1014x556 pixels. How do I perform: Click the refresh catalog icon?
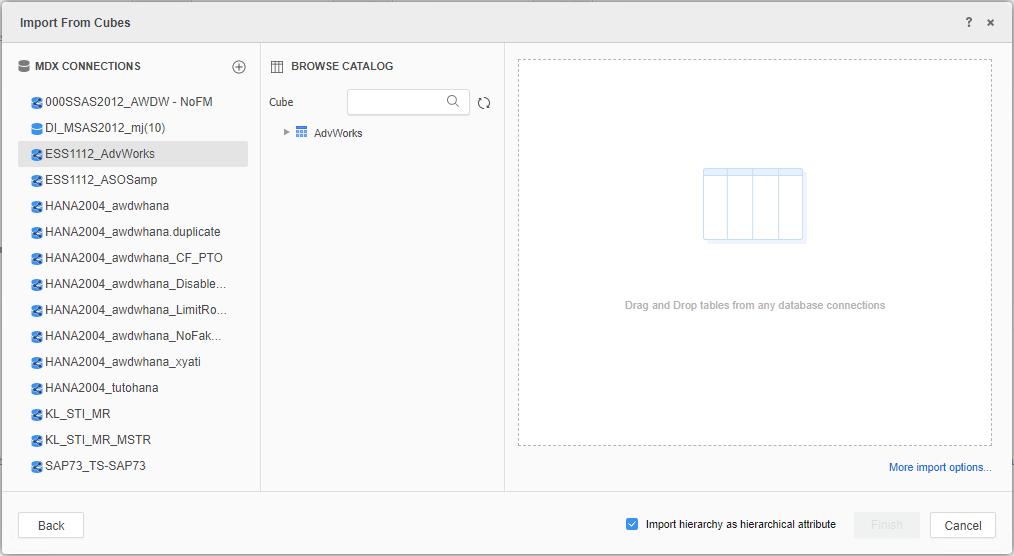point(484,103)
